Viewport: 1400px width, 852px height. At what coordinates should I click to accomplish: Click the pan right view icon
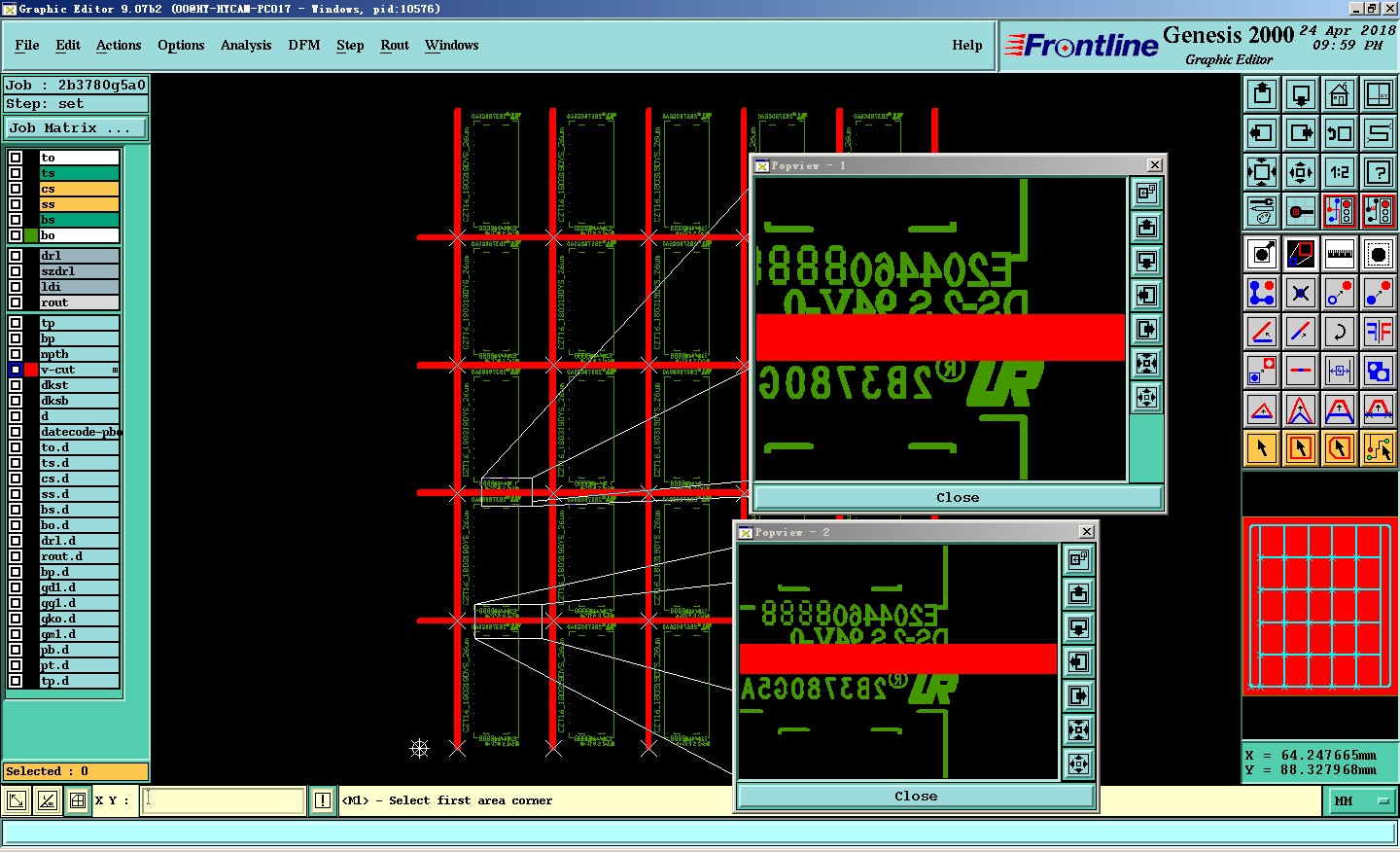point(1301,133)
